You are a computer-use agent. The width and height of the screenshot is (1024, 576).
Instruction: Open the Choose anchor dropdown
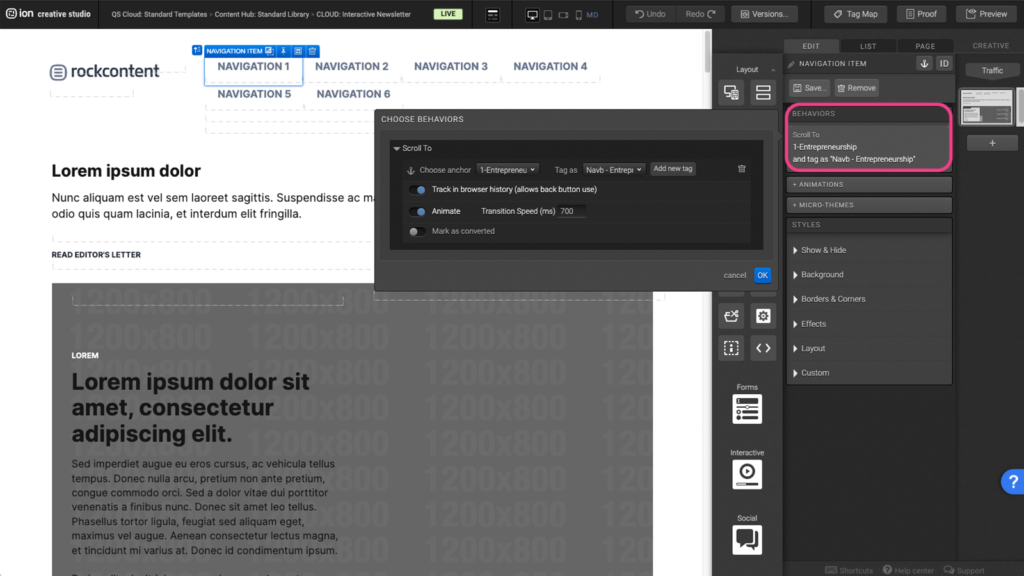pyautogui.click(x=507, y=170)
